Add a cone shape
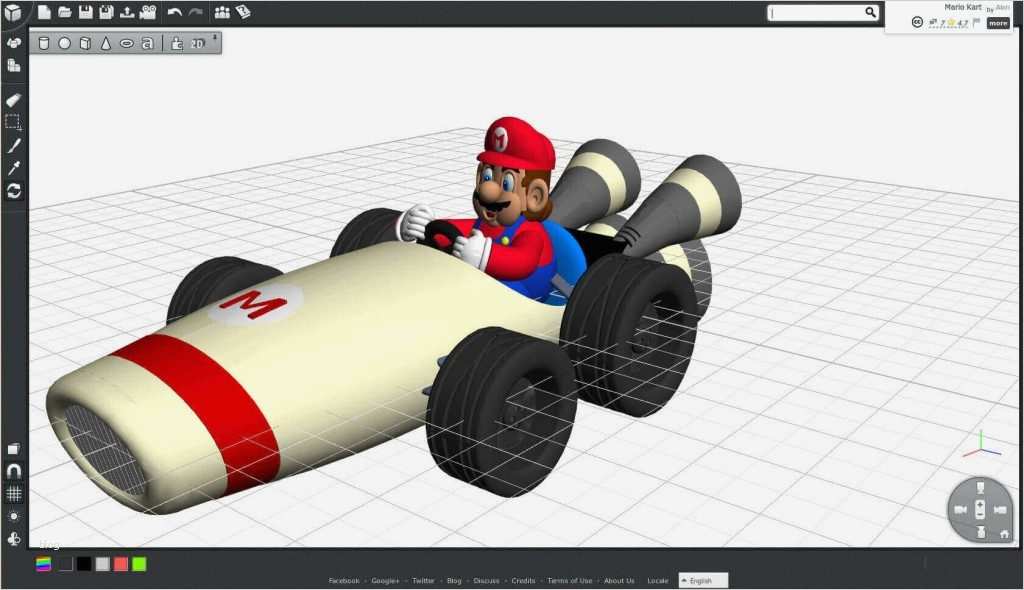 pos(106,43)
